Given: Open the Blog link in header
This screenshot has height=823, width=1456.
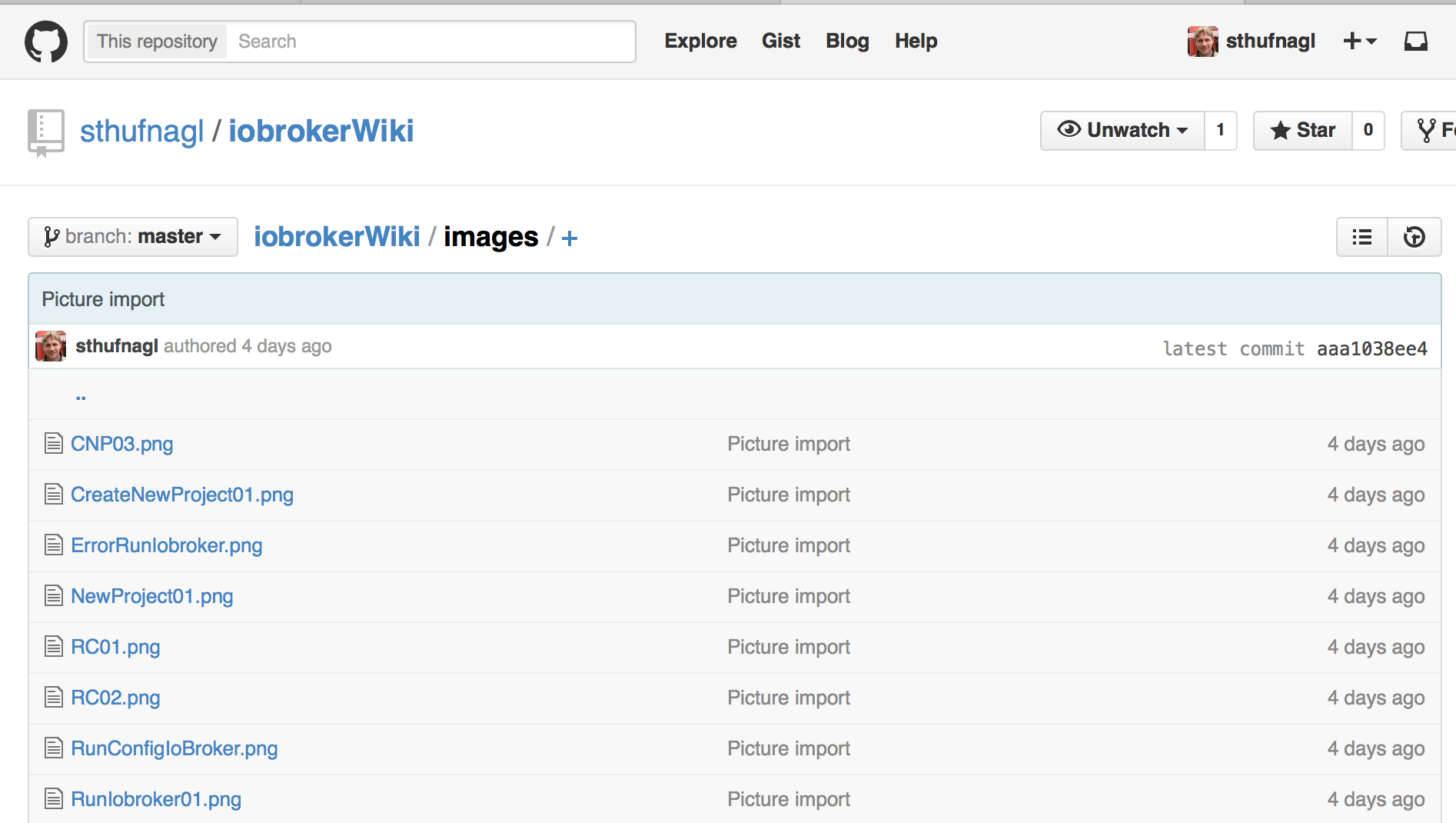Looking at the screenshot, I should point(847,42).
